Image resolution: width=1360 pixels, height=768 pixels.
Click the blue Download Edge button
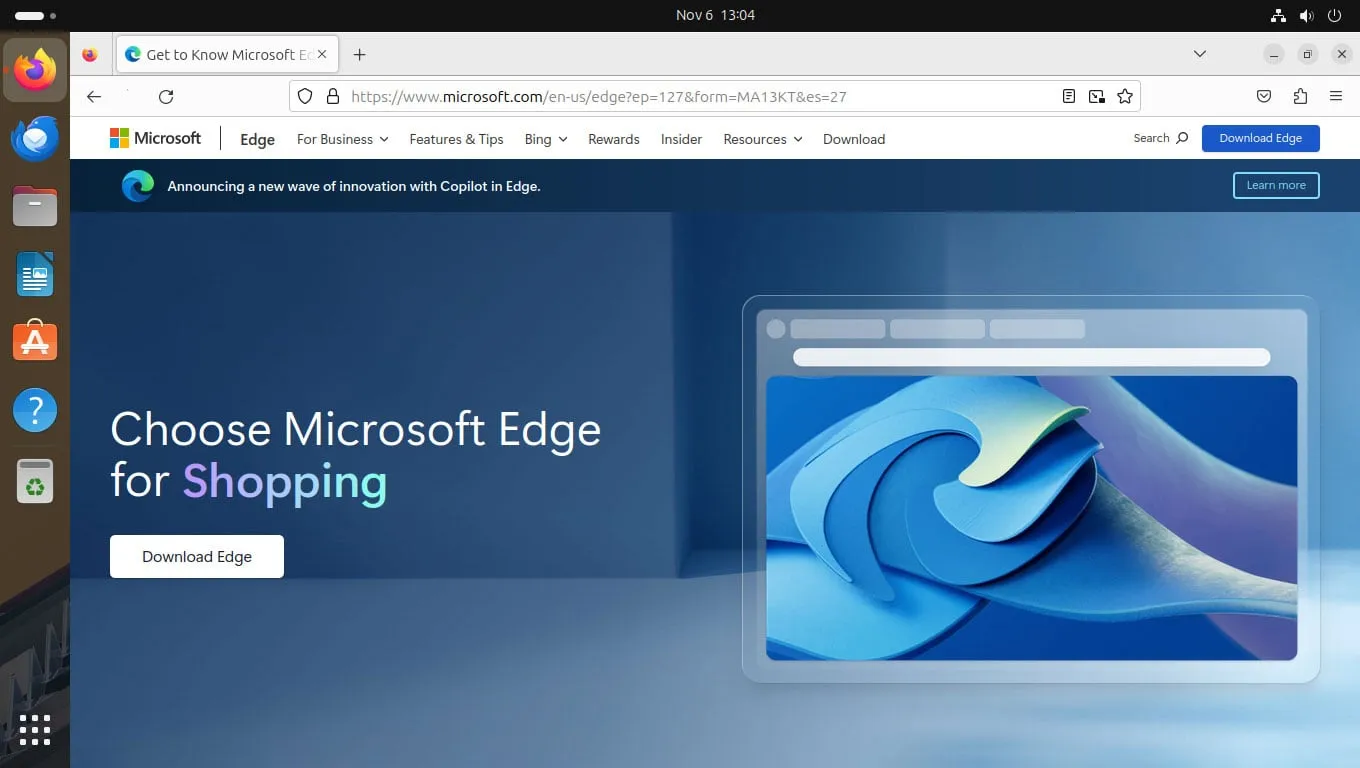click(1260, 138)
